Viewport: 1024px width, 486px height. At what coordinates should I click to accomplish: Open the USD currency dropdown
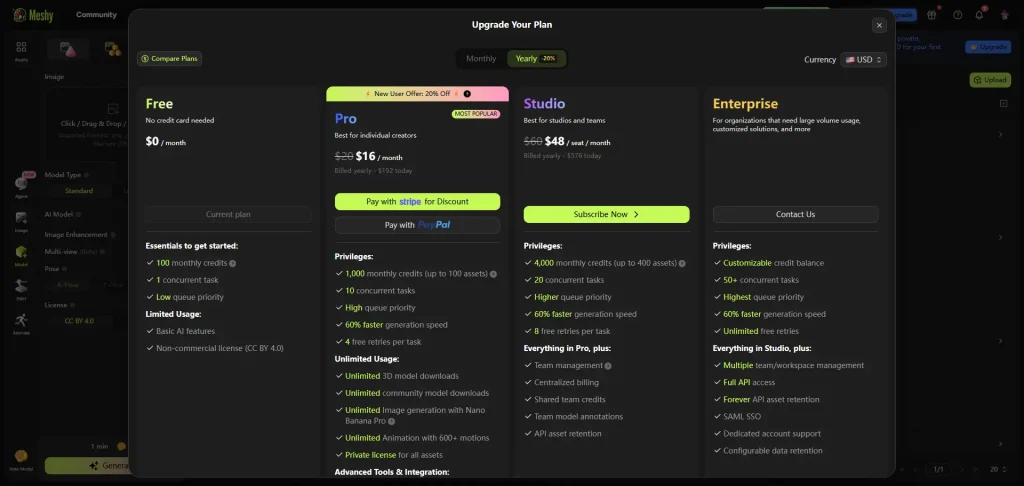(x=863, y=59)
